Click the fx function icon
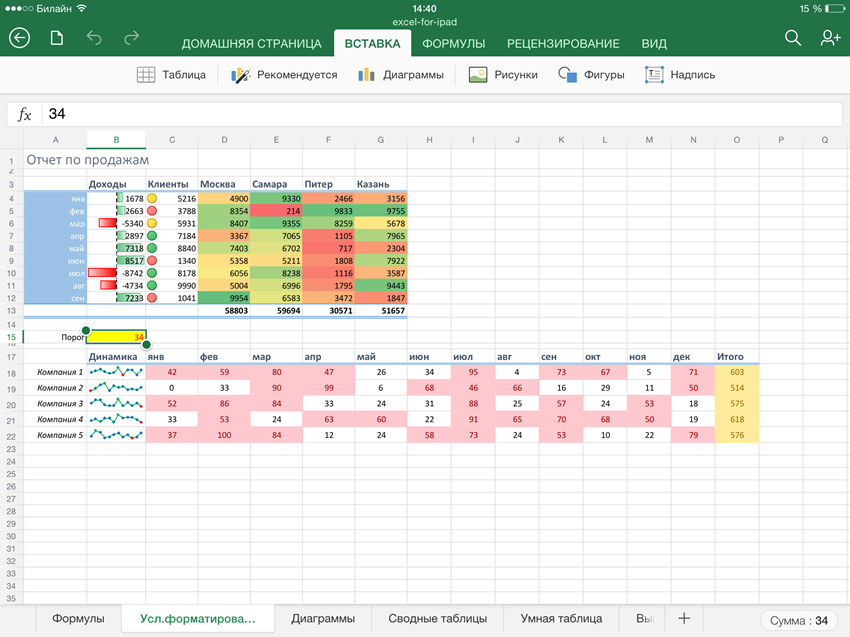Viewport: 850px width, 637px height. 24,114
